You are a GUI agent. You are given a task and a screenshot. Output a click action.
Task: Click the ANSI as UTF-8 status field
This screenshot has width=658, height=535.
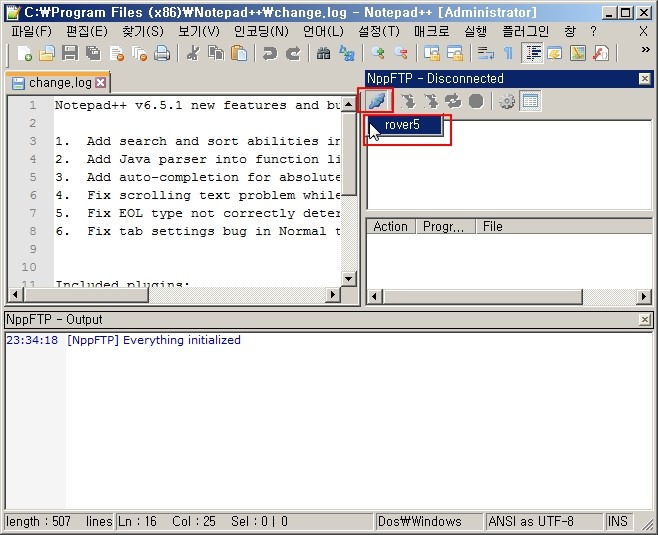[x=544, y=522]
